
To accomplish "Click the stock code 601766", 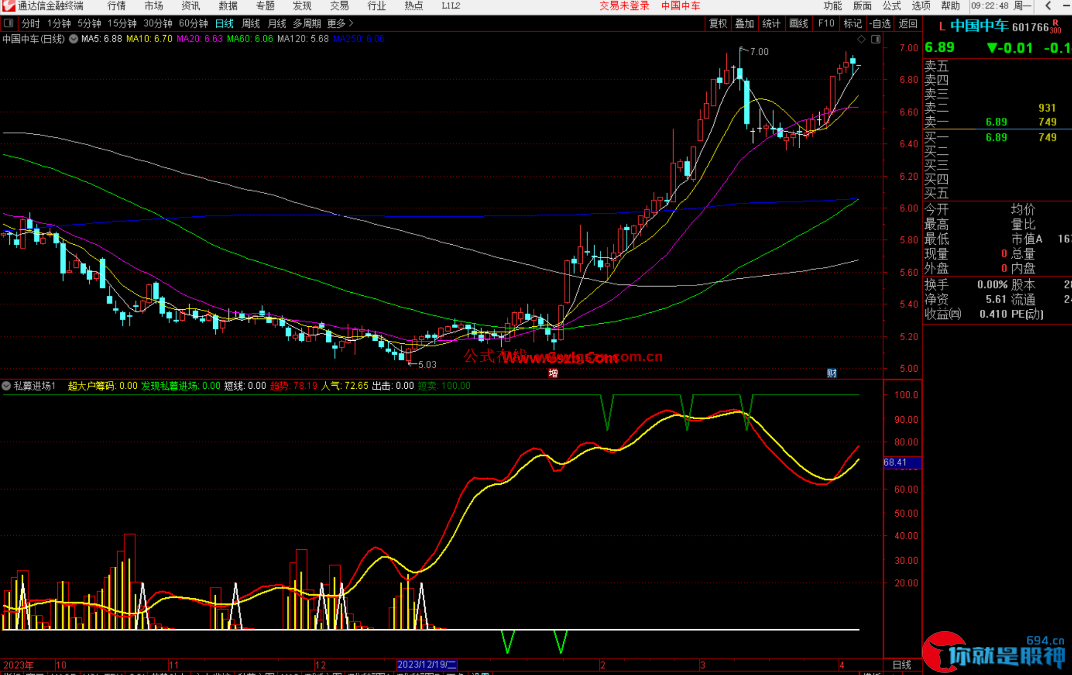I will (x=1030, y=27).
